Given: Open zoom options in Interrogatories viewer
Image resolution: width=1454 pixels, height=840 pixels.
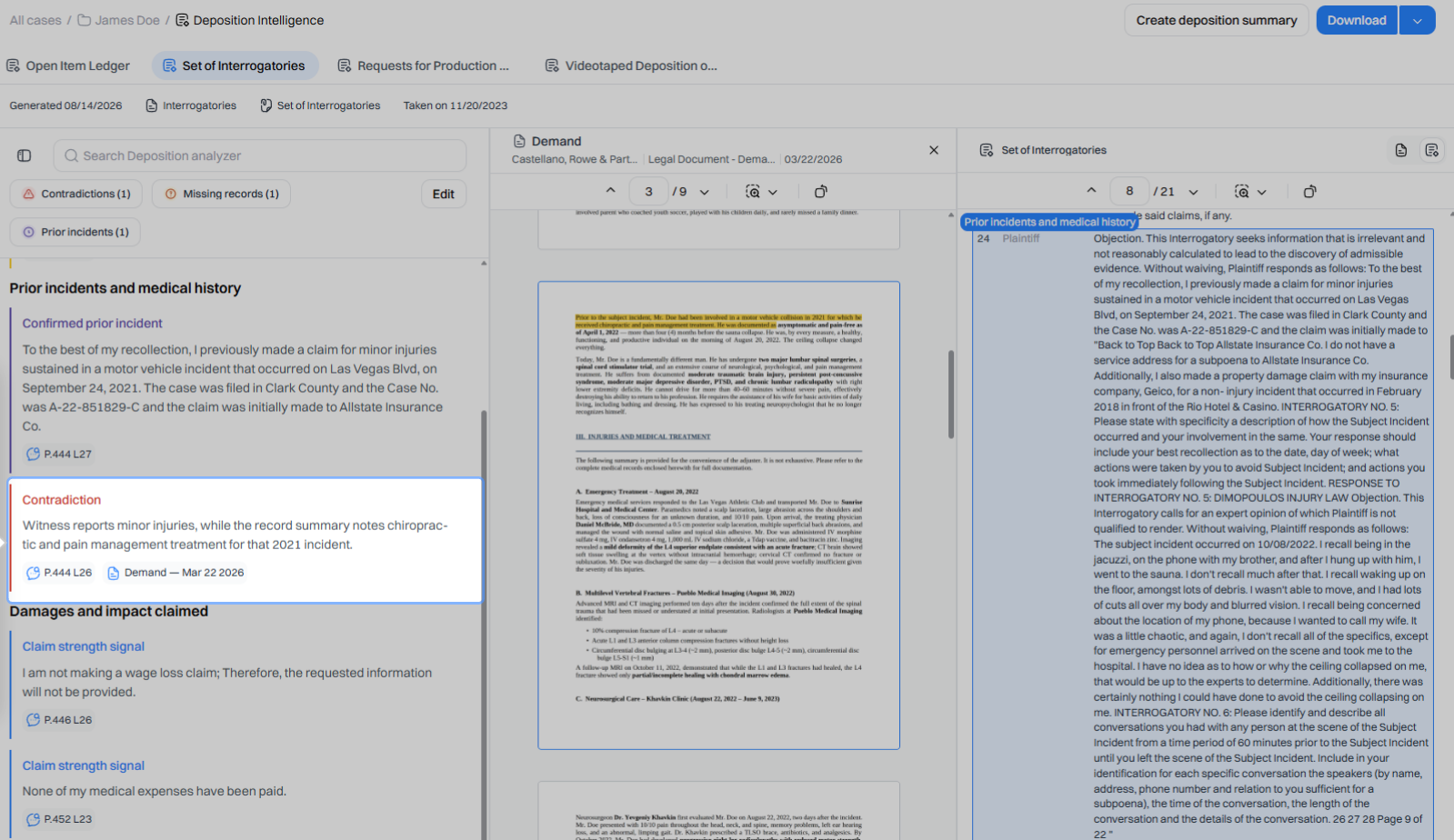Looking at the screenshot, I should 1250,192.
